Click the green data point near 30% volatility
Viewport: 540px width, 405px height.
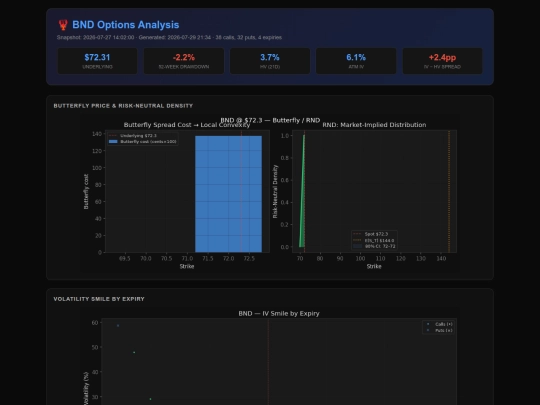[150, 399]
